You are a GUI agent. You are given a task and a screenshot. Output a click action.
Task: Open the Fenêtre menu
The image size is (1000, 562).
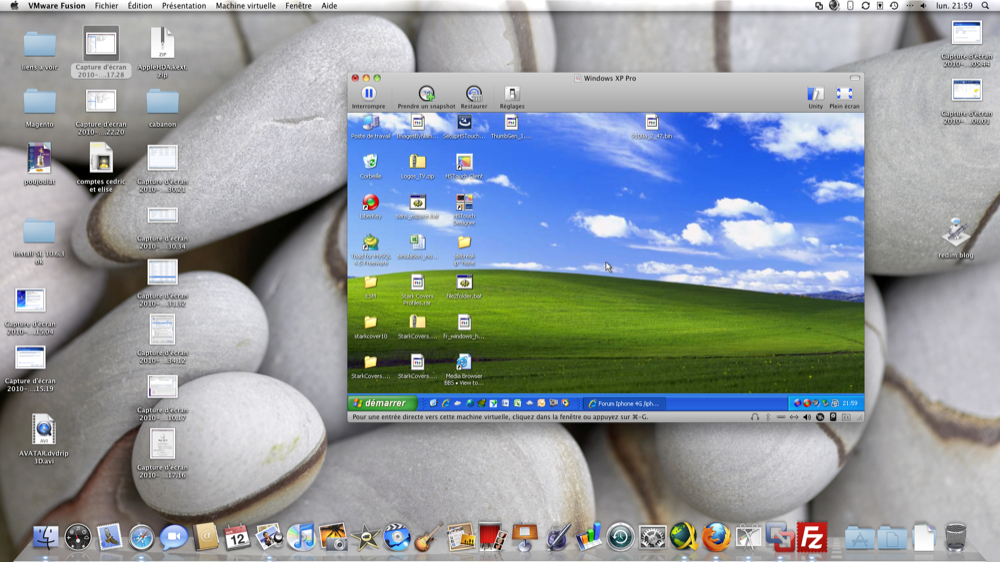[298, 6]
